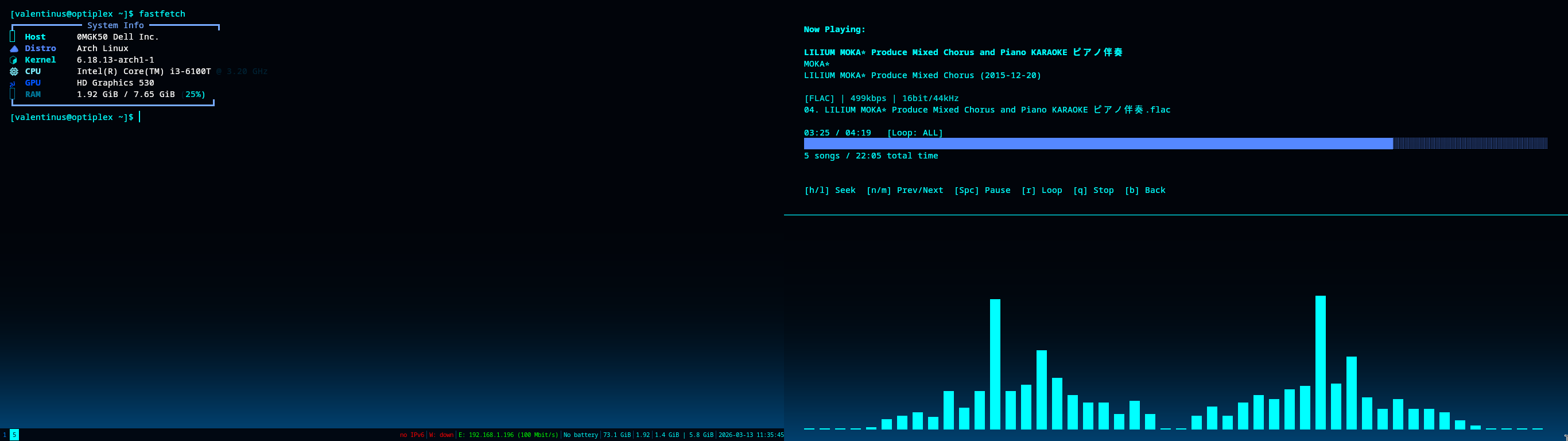The width and height of the screenshot is (1568, 441).
Task: Click 'no IPv6' in the status bar
Action: (412, 435)
